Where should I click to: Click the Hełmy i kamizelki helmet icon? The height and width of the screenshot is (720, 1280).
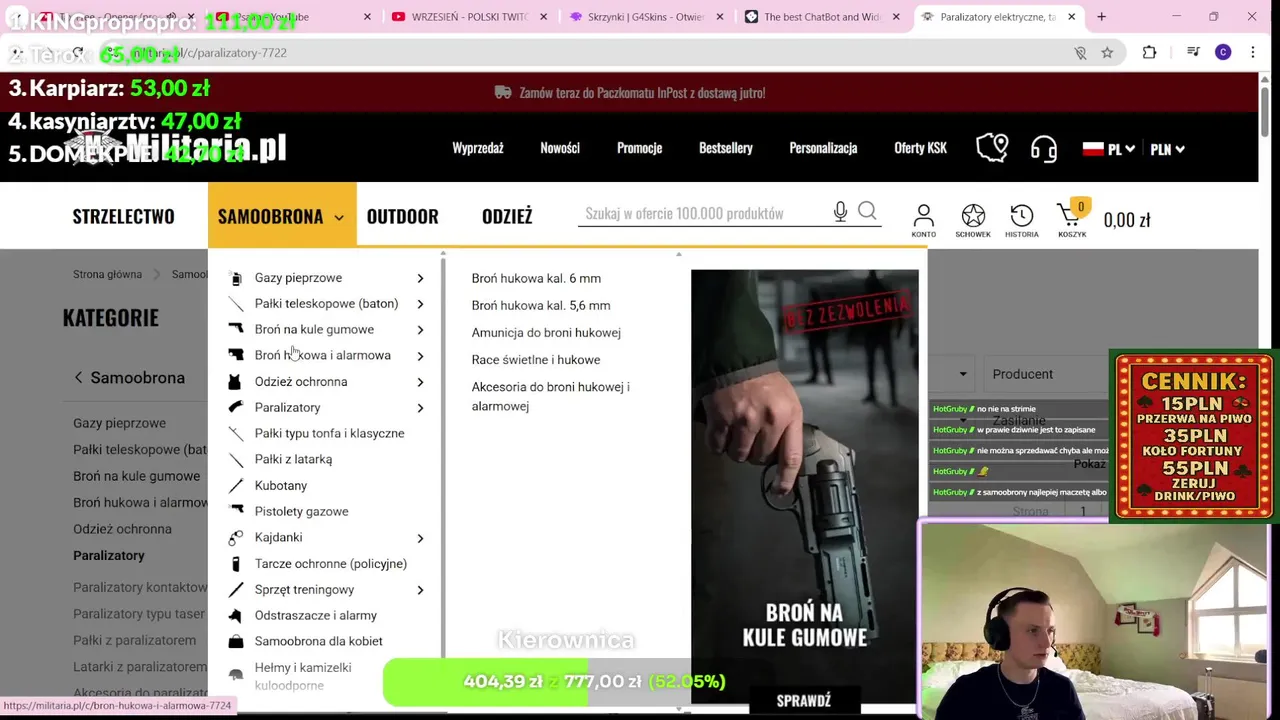pyautogui.click(x=236, y=675)
